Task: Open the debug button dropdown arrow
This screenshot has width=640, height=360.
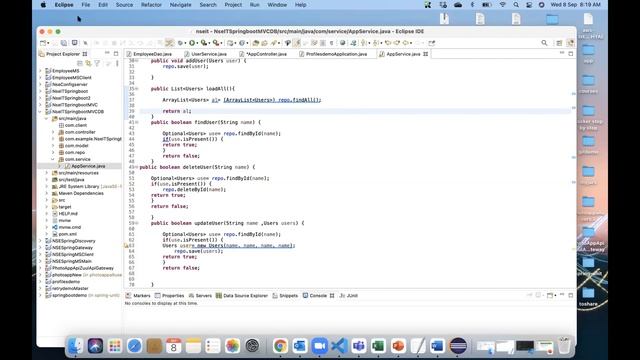Action: [x=185, y=43]
